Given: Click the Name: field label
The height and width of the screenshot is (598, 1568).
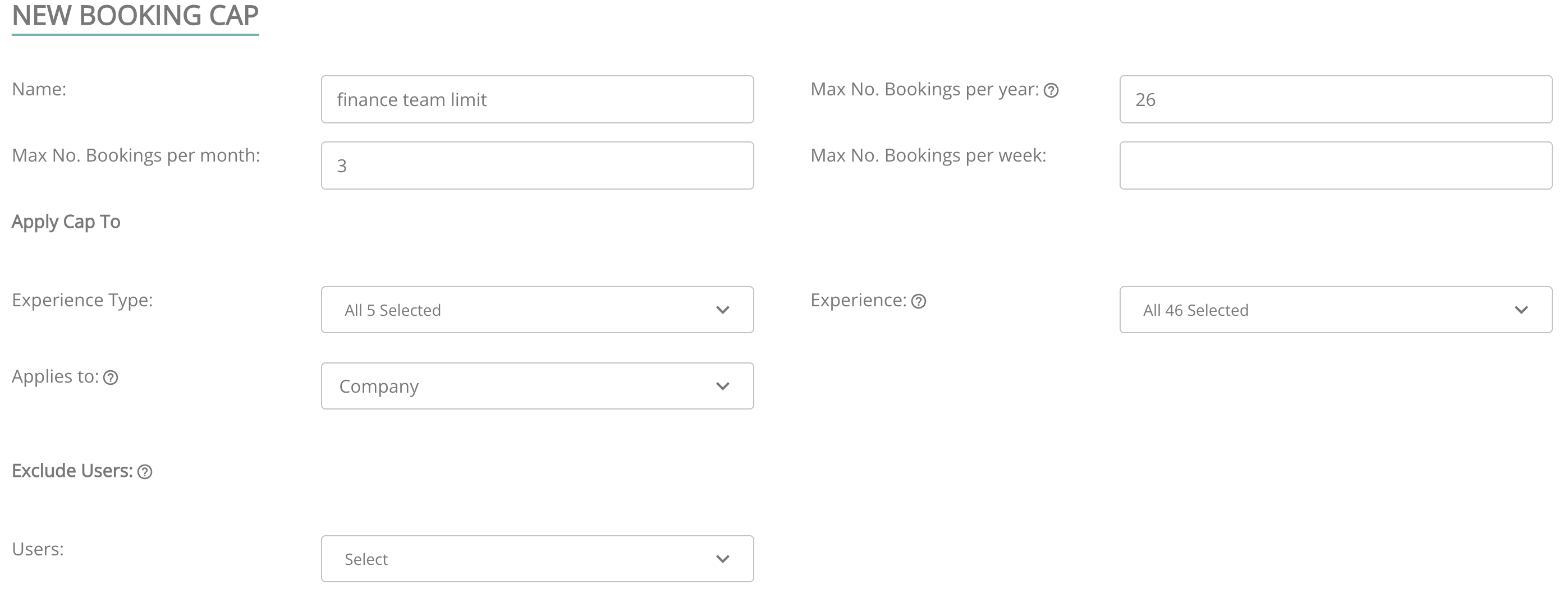Looking at the screenshot, I should [x=39, y=89].
